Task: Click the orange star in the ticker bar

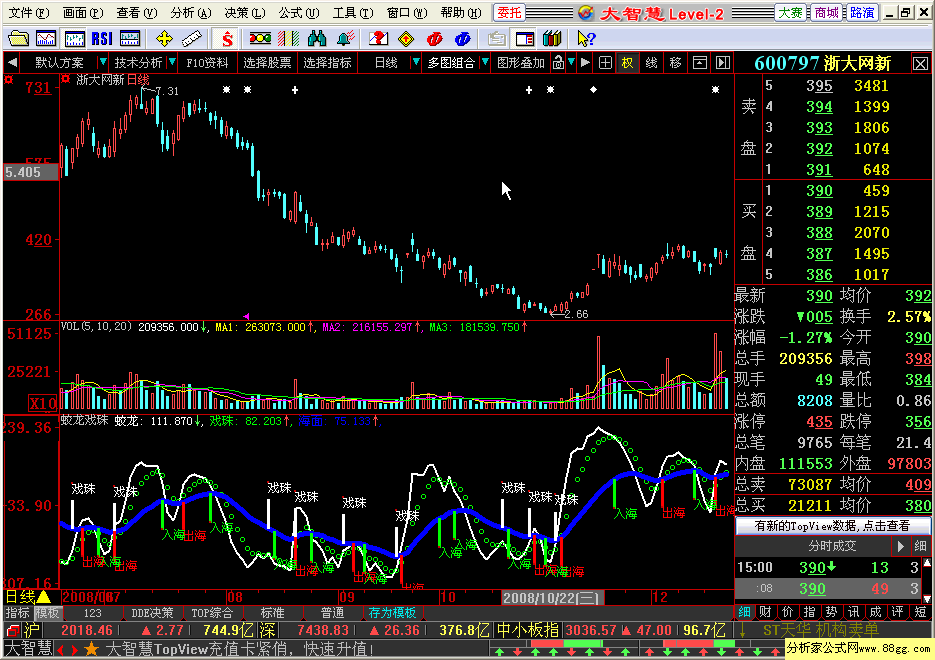Action: (91, 649)
